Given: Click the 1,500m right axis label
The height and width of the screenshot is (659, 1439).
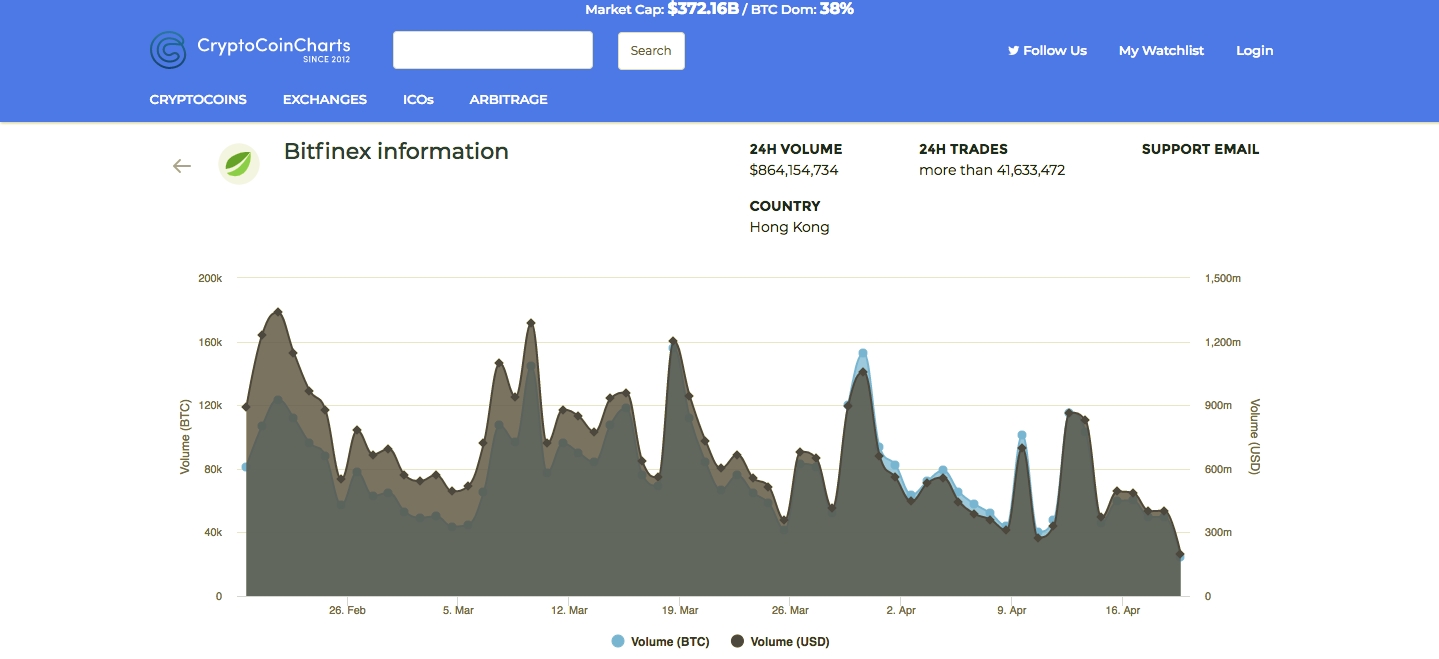Looking at the screenshot, I should [x=1223, y=278].
